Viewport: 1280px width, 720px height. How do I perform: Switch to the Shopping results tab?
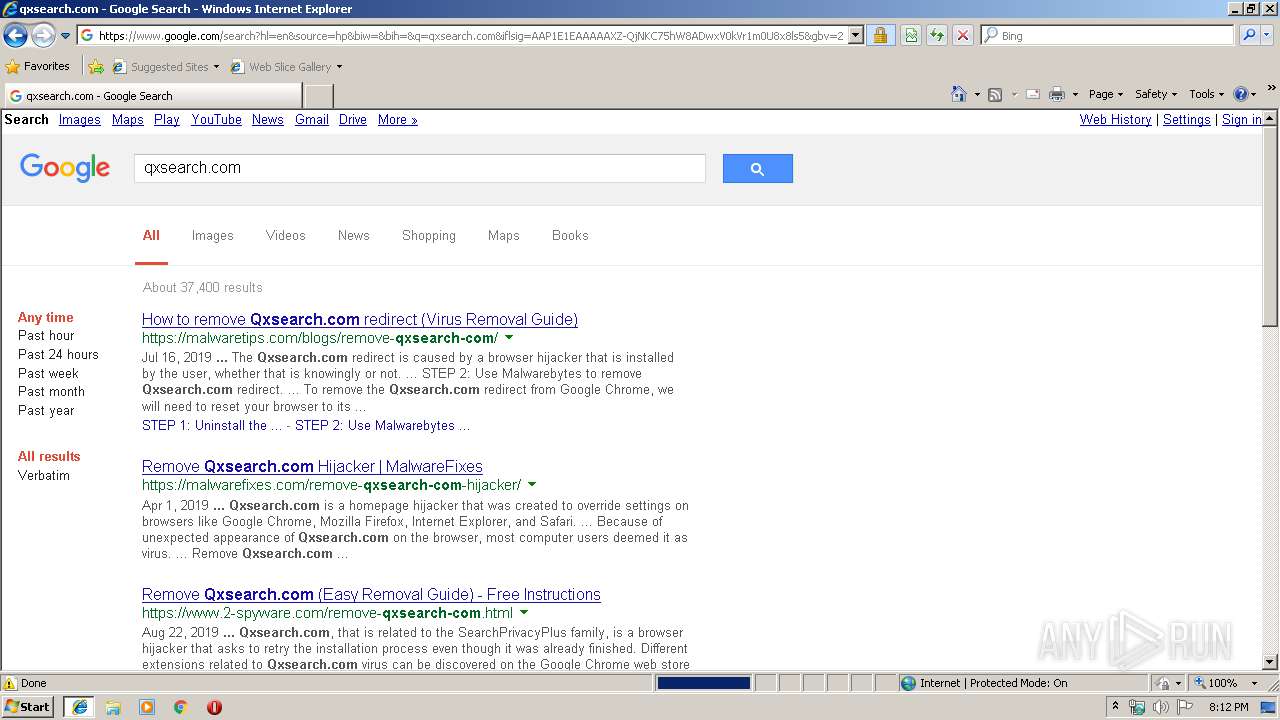(428, 235)
